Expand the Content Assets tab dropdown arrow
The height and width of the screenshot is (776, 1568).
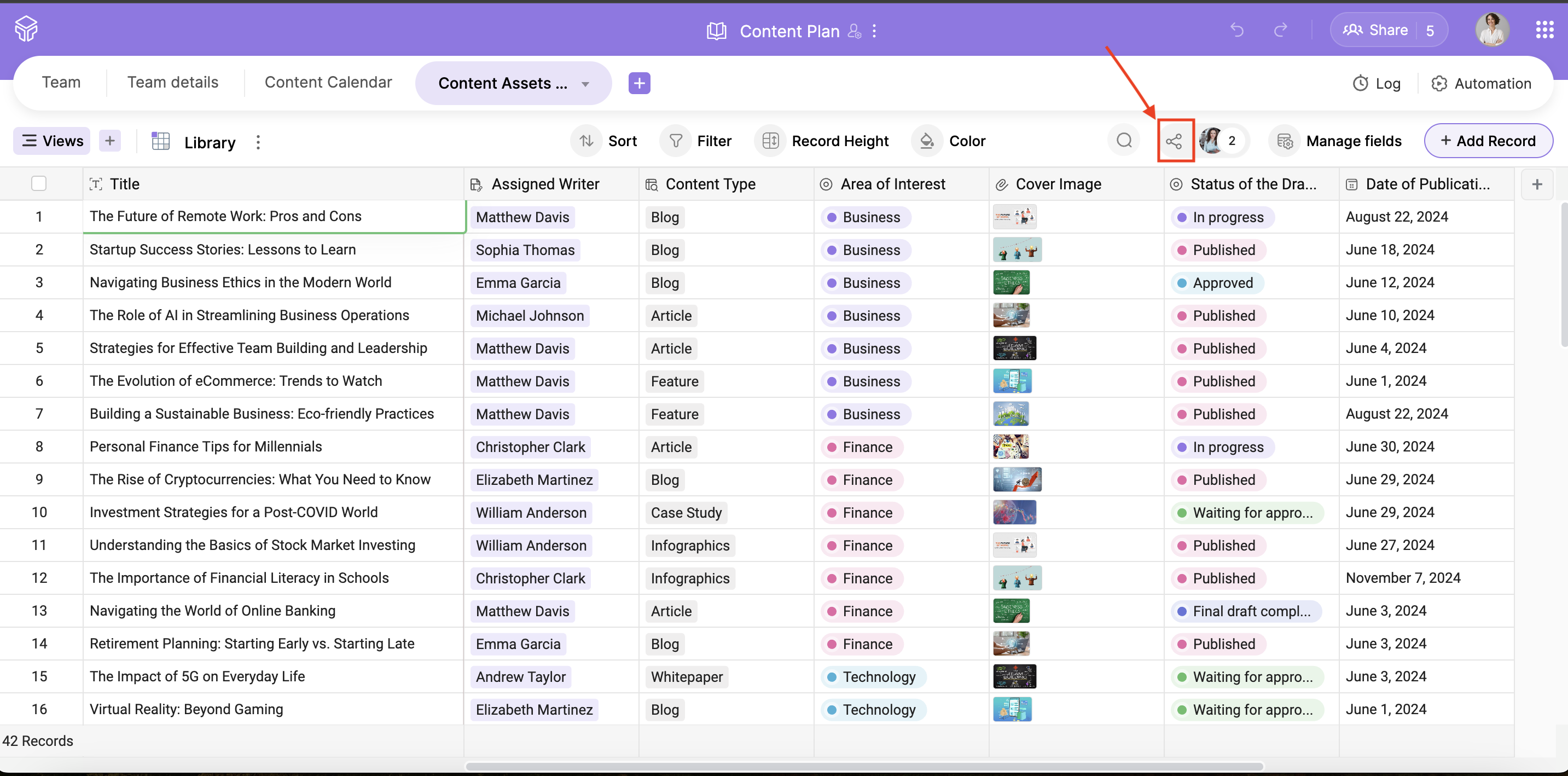[x=585, y=84]
